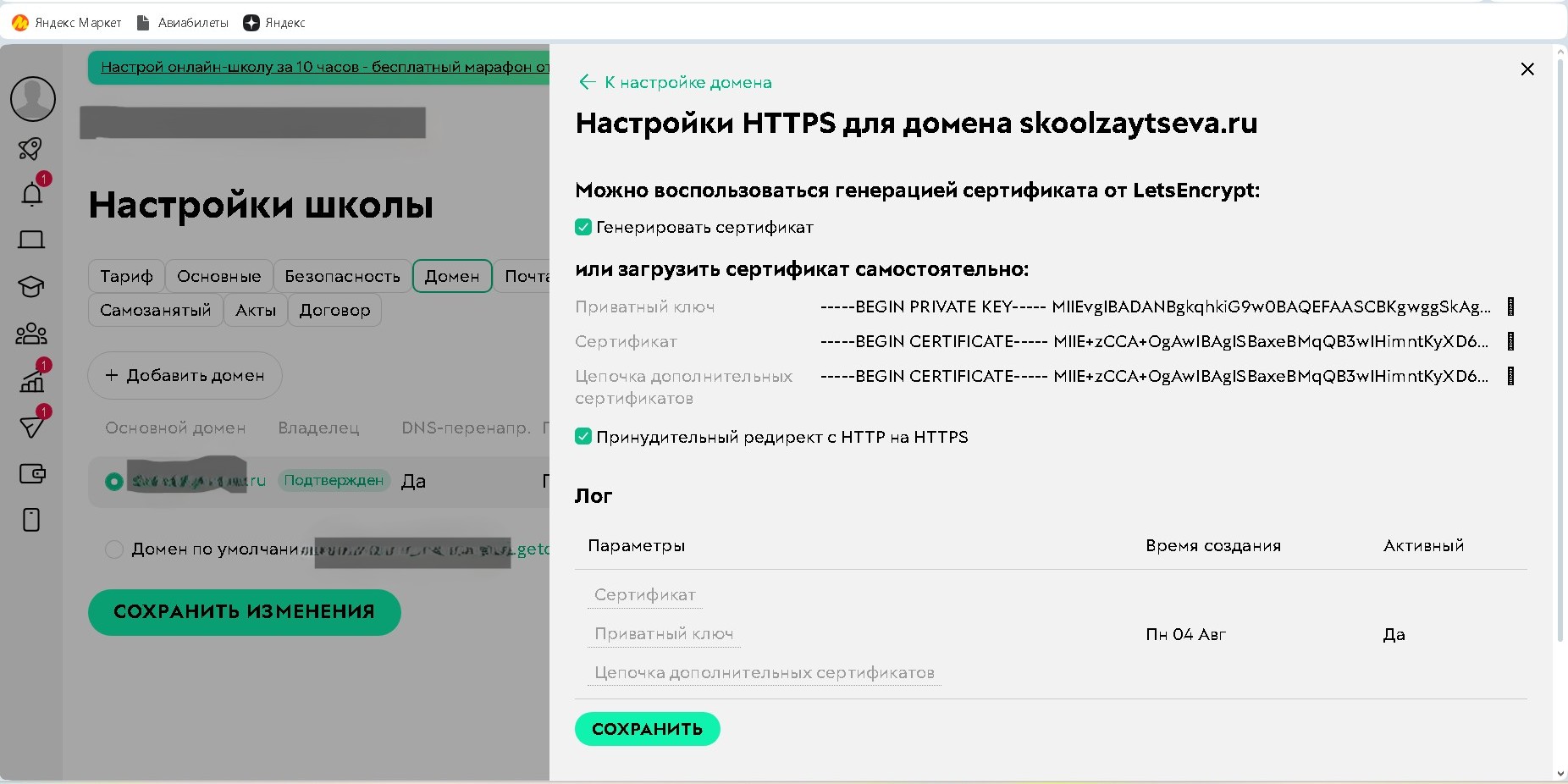Viewport: 1568px width, 784px height.
Task: Click Добавить домен
Action: click(x=184, y=375)
